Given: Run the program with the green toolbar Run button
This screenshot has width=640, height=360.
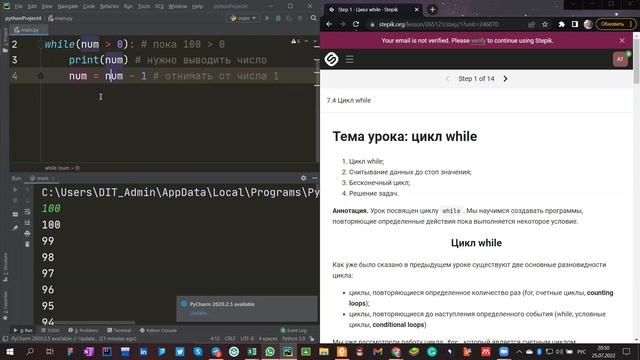Looking at the screenshot, I should 267,18.
